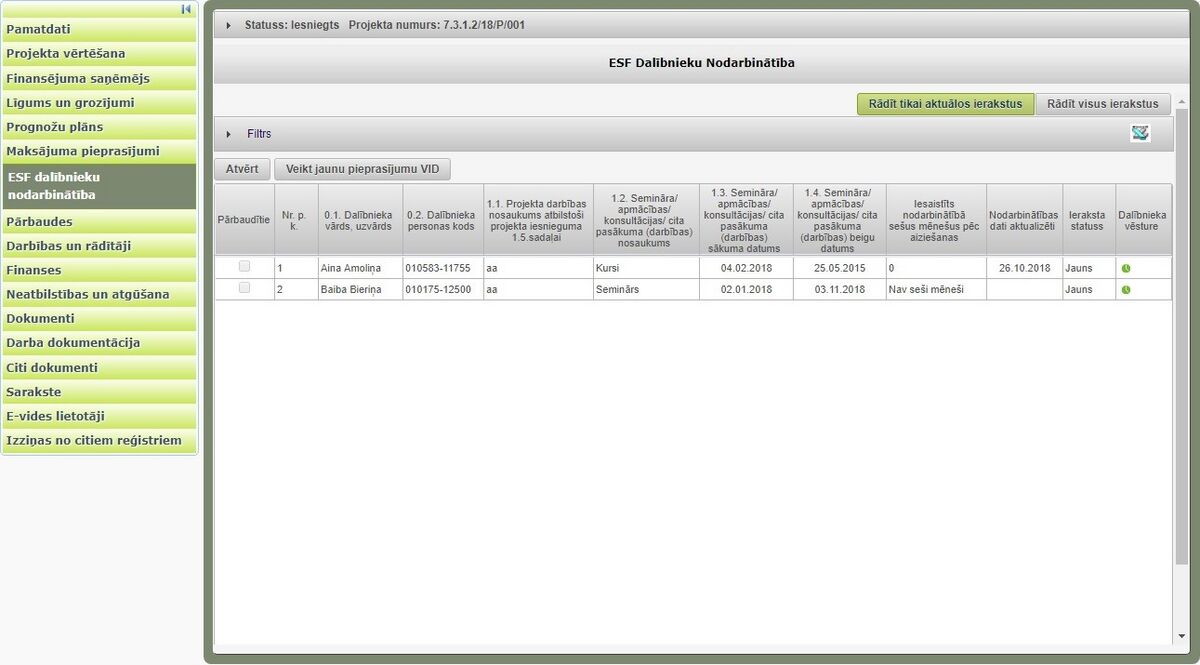Screen dimensions: 1200x665
Task: Open participant history for Baiba Bieriņa
Action: coord(1126,290)
